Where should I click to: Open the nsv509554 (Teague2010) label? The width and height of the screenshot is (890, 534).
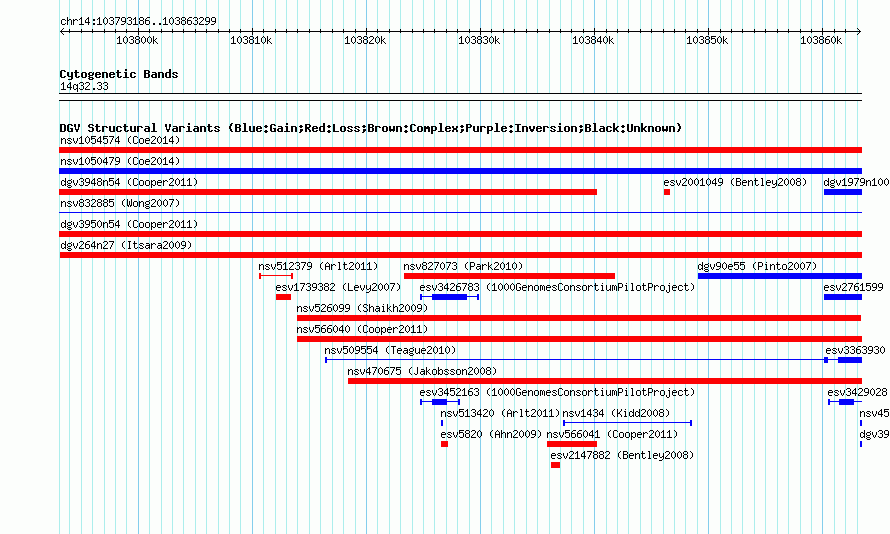[x=390, y=350]
